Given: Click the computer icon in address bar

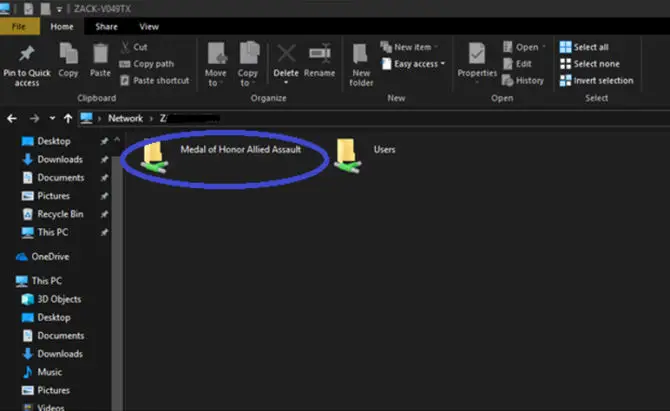Looking at the screenshot, I should [86, 118].
